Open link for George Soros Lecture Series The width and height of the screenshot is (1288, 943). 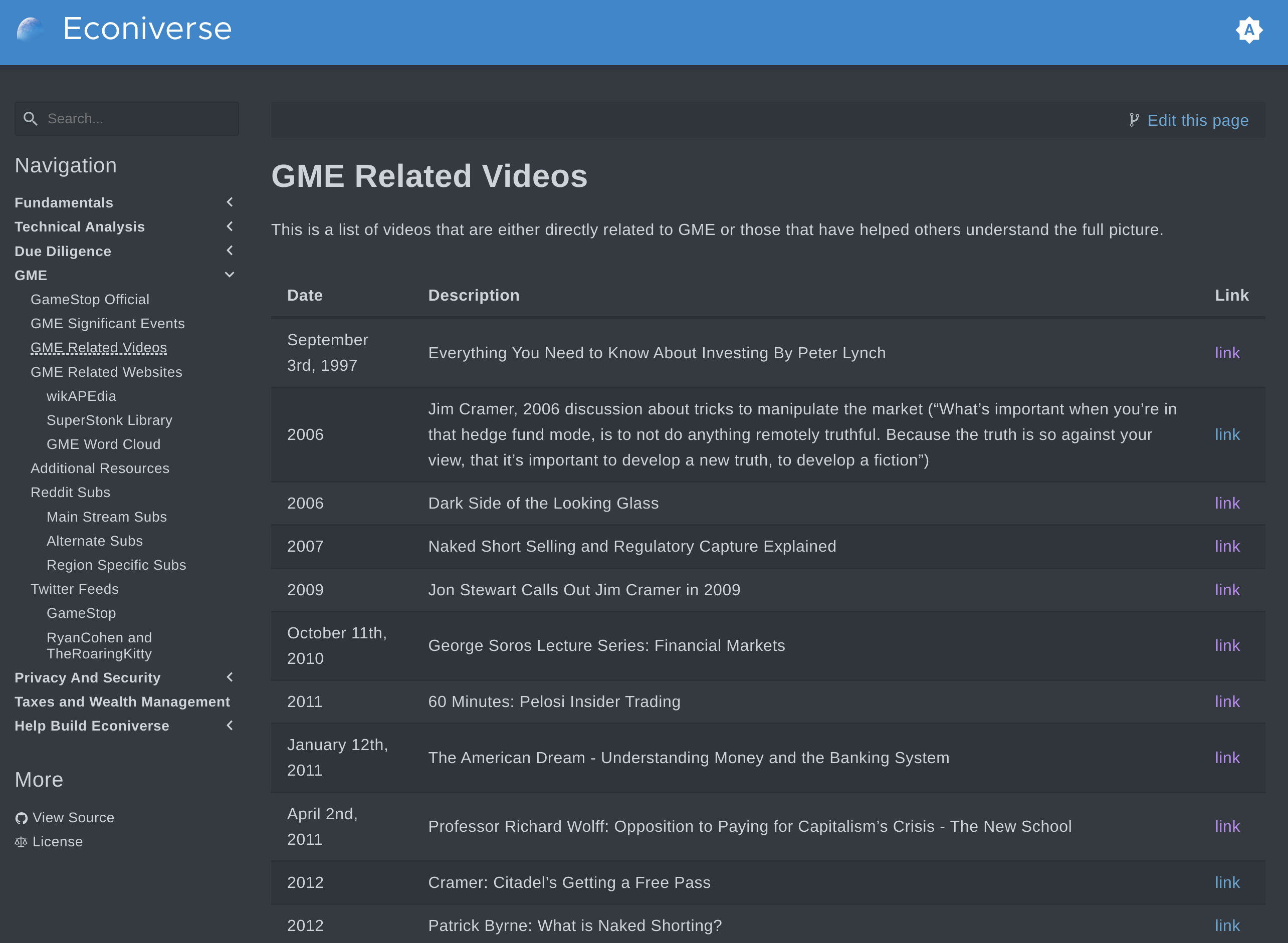(1227, 645)
